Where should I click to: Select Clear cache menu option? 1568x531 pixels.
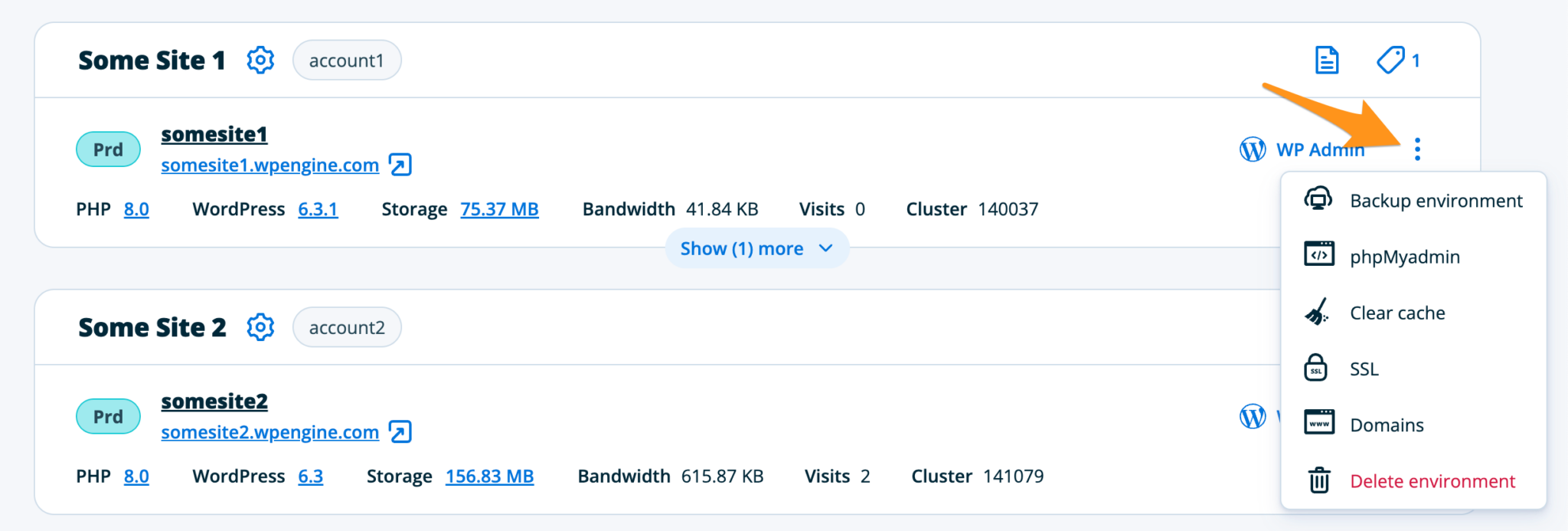[x=1397, y=313]
